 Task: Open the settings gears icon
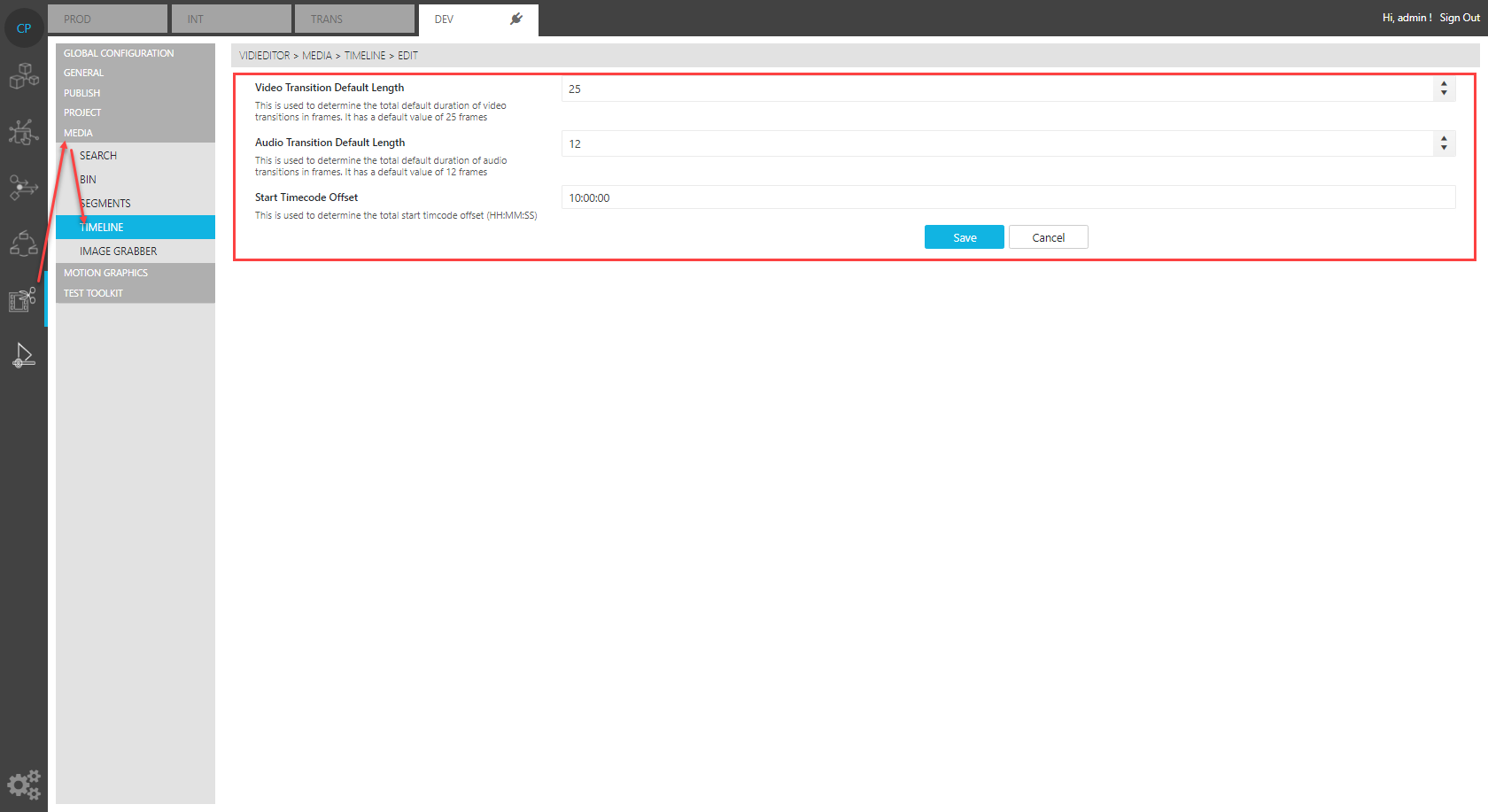tap(24, 785)
